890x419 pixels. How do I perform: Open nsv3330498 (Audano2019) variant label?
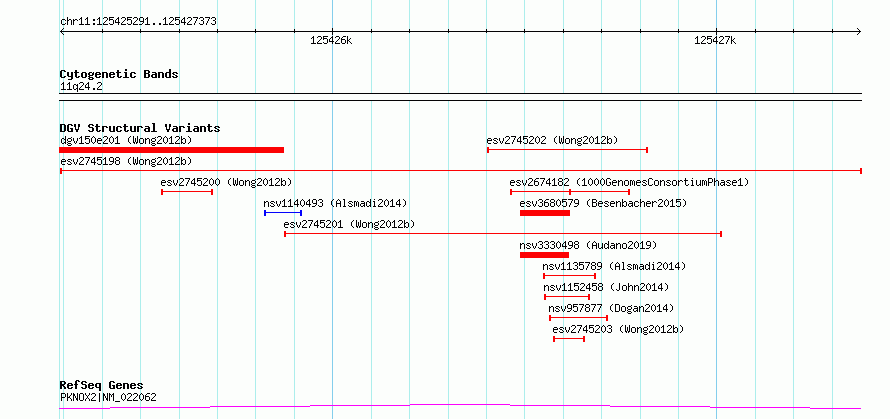coord(588,245)
